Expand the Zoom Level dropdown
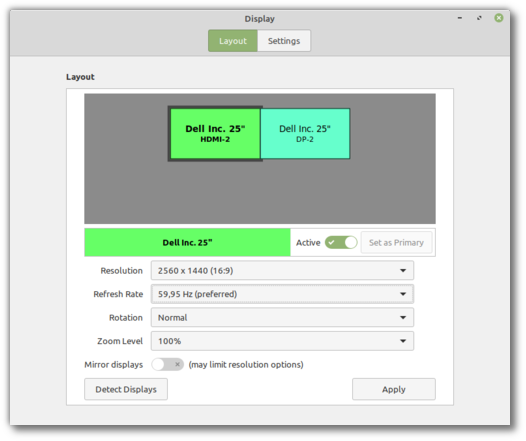The image size is (526, 441). click(282, 341)
